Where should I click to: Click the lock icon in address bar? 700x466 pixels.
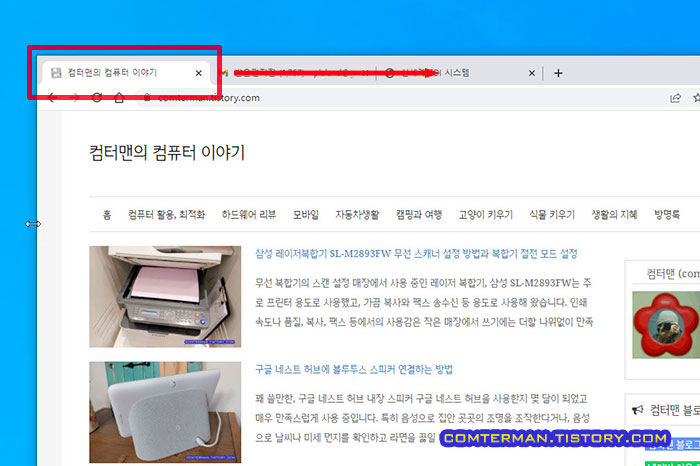147,98
